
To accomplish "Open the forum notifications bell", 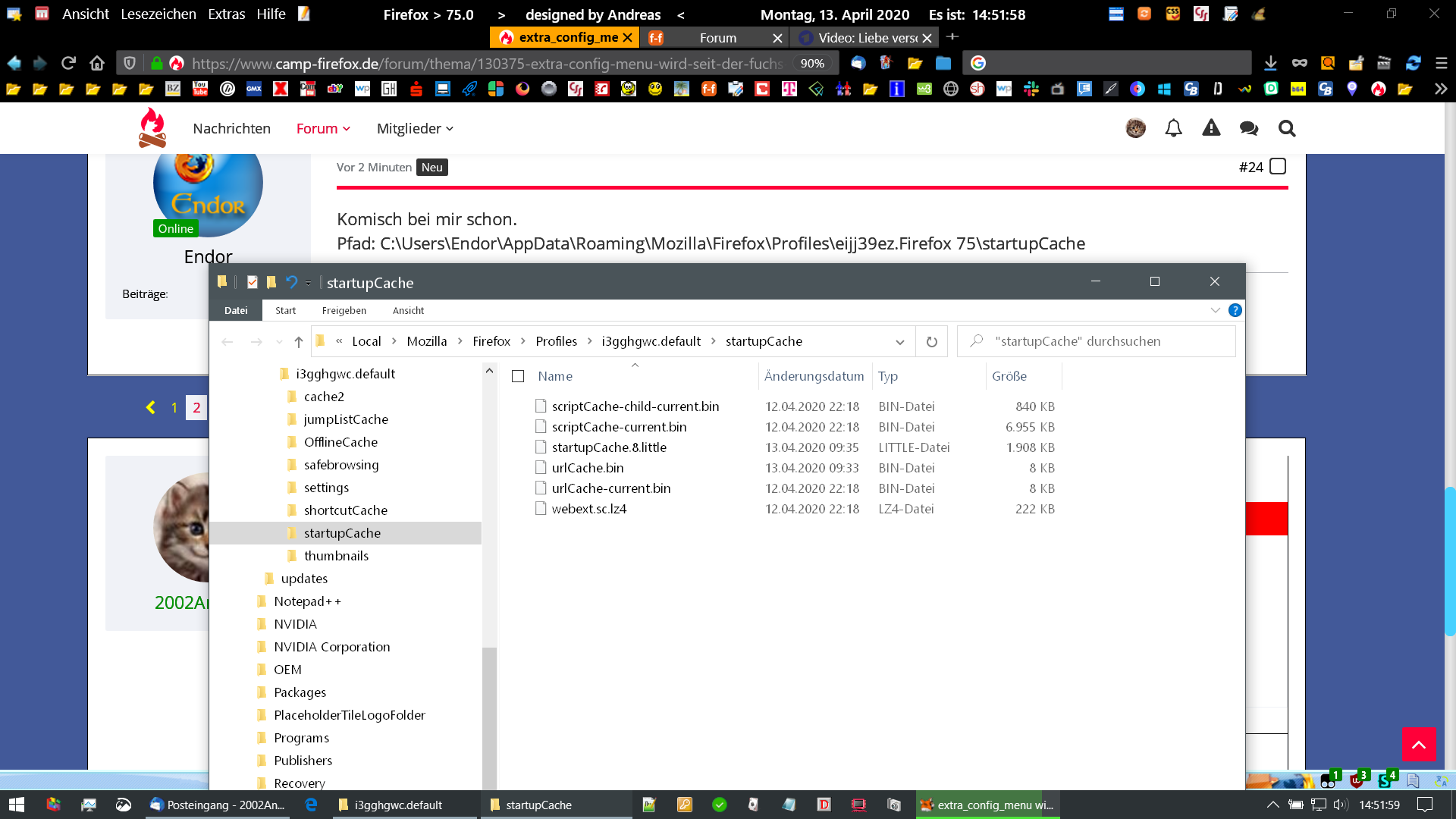I will click(x=1173, y=128).
